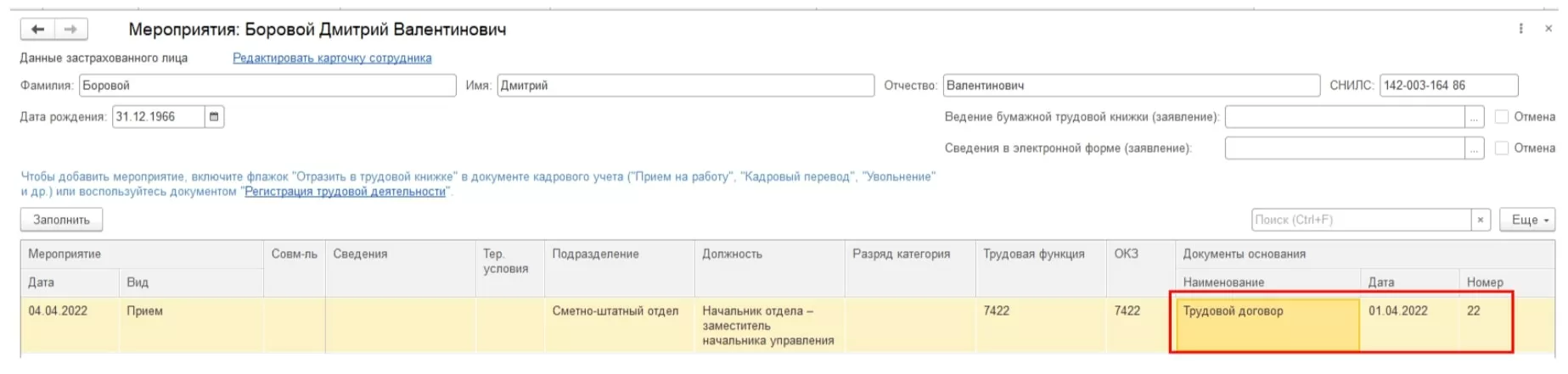Image resolution: width=1568 pixels, height=374 pixels.
Task: Close the Мероприятия form with X
Action: (x=1548, y=29)
